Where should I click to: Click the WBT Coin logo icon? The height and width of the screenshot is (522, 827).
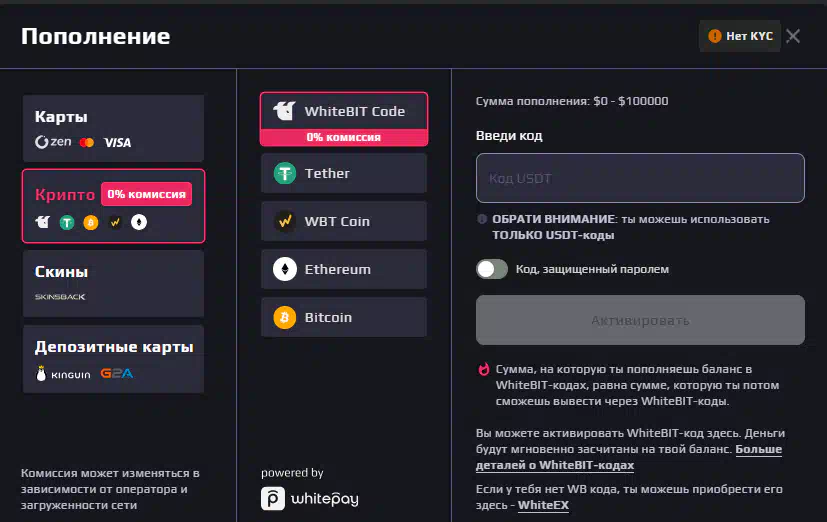pyautogui.click(x=285, y=221)
